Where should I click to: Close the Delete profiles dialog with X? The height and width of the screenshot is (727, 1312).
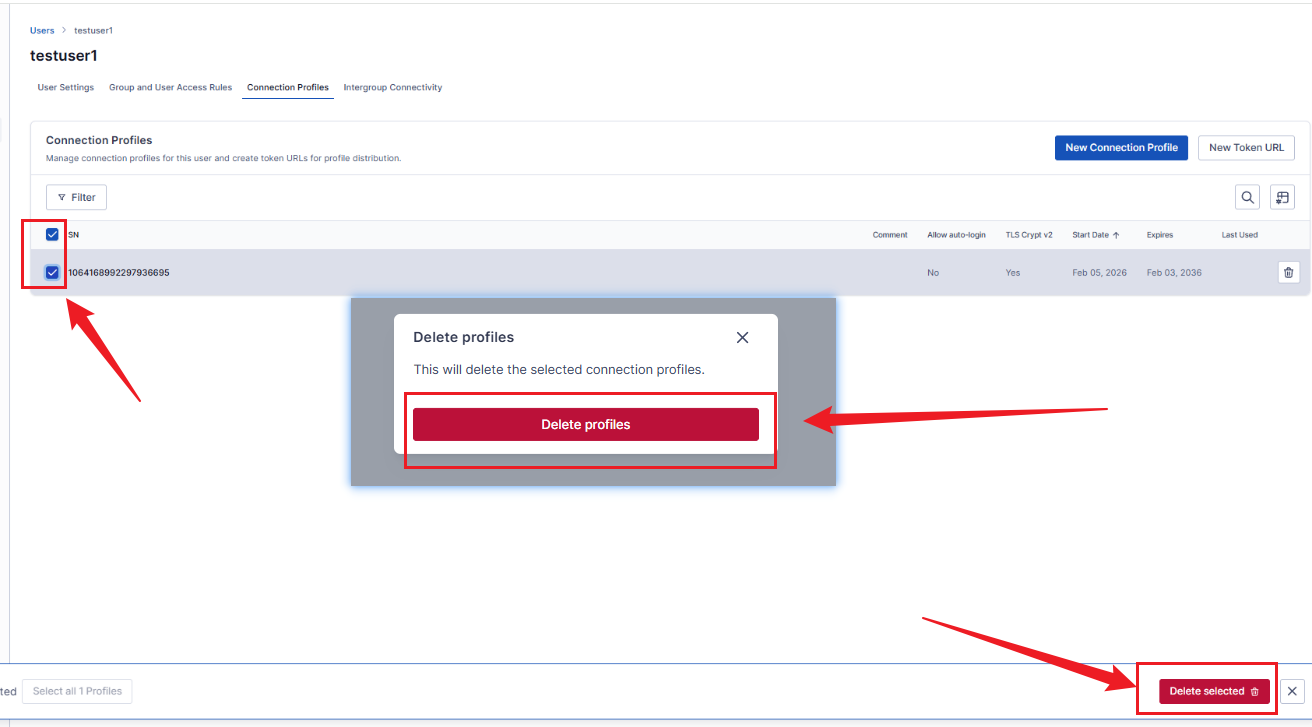point(742,338)
